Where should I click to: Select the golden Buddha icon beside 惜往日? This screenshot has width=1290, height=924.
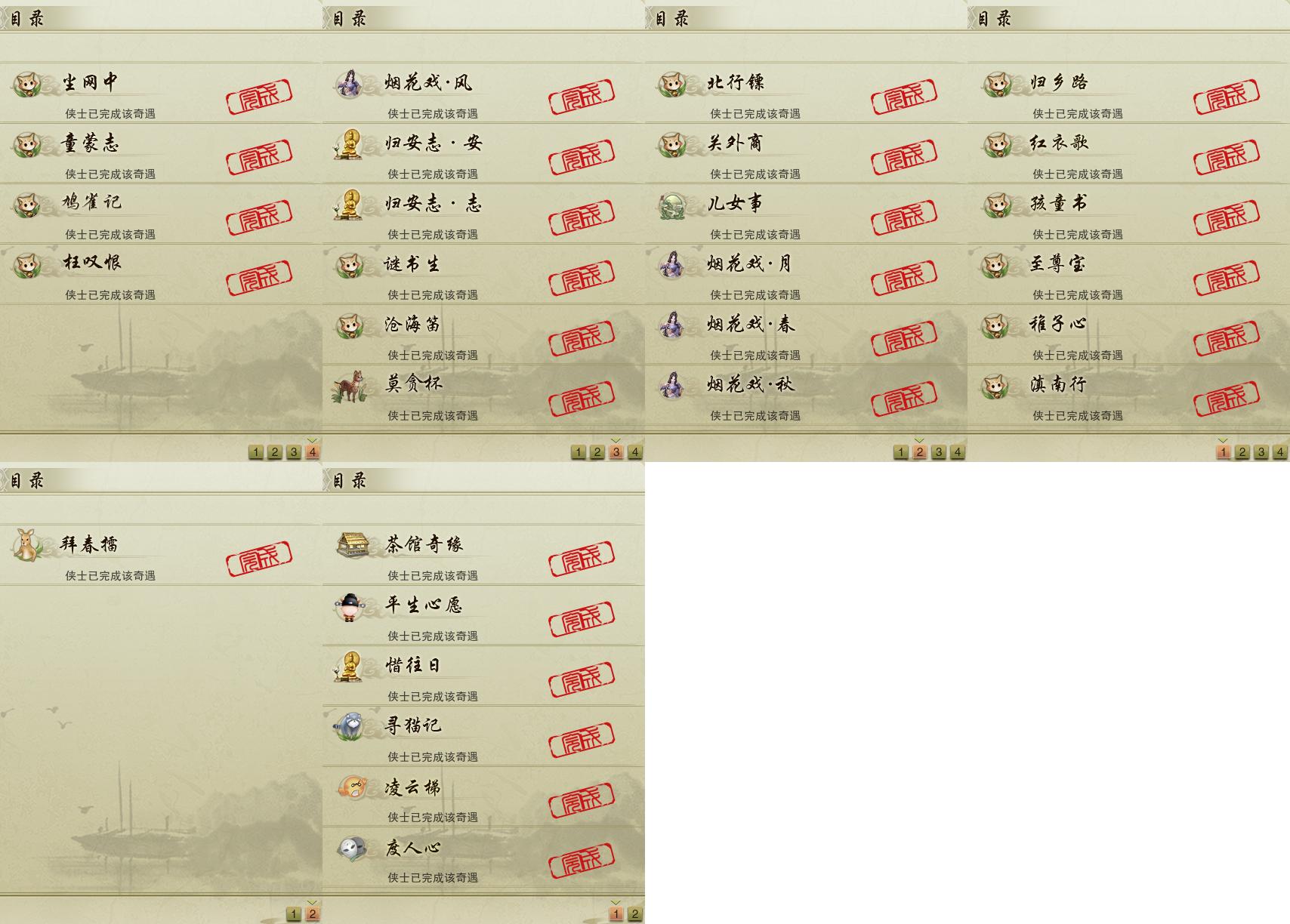pos(349,666)
